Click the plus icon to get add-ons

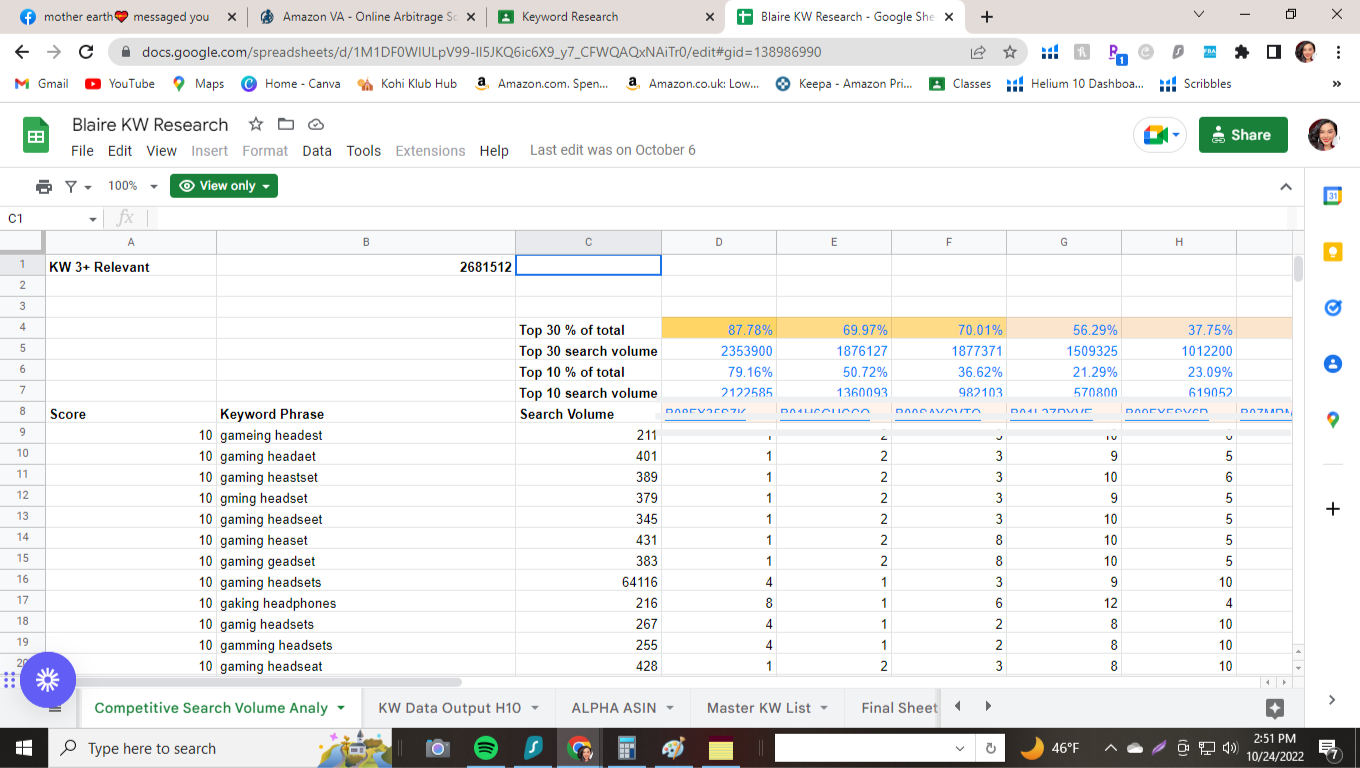[x=1332, y=509]
